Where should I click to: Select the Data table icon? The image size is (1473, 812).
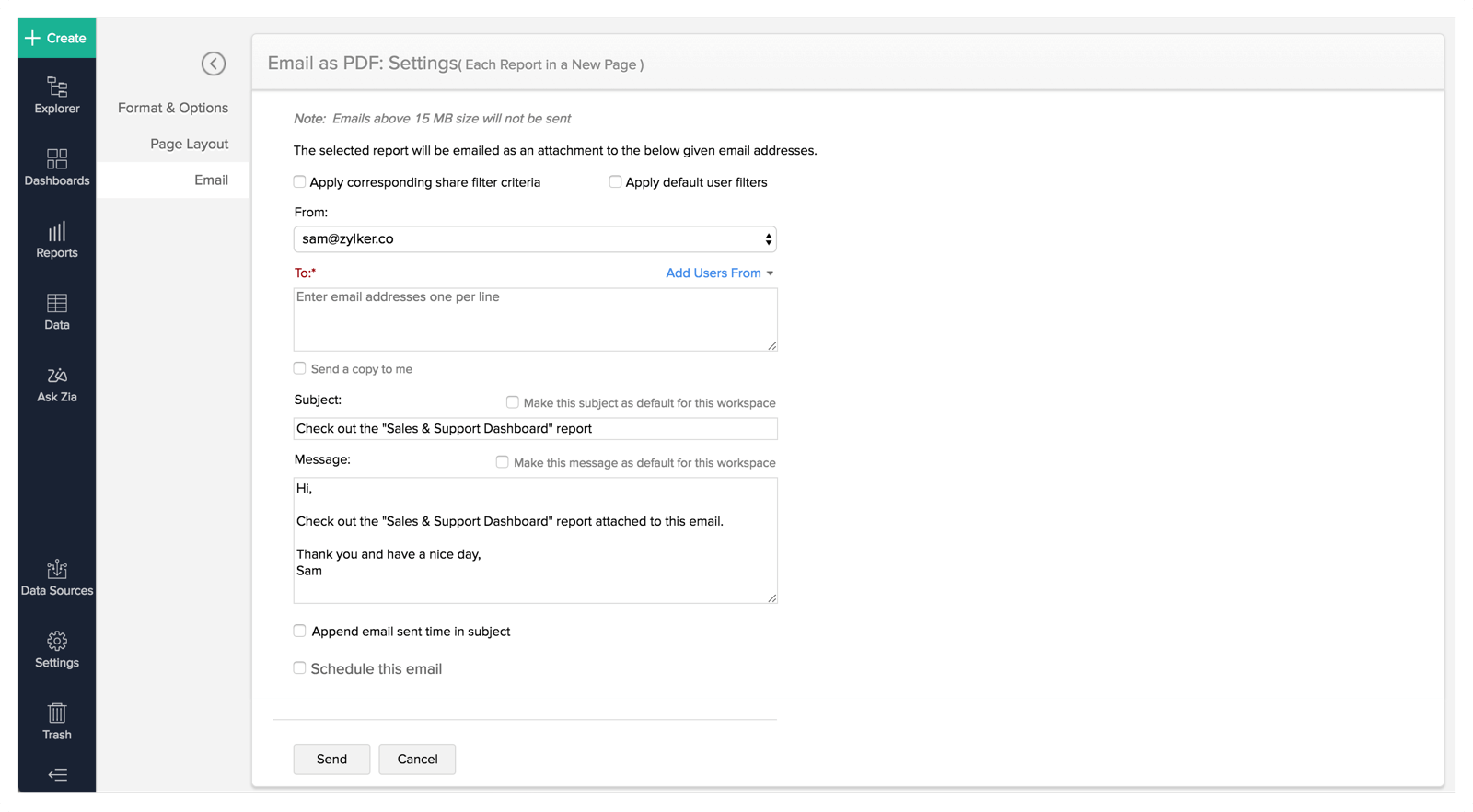57,304
